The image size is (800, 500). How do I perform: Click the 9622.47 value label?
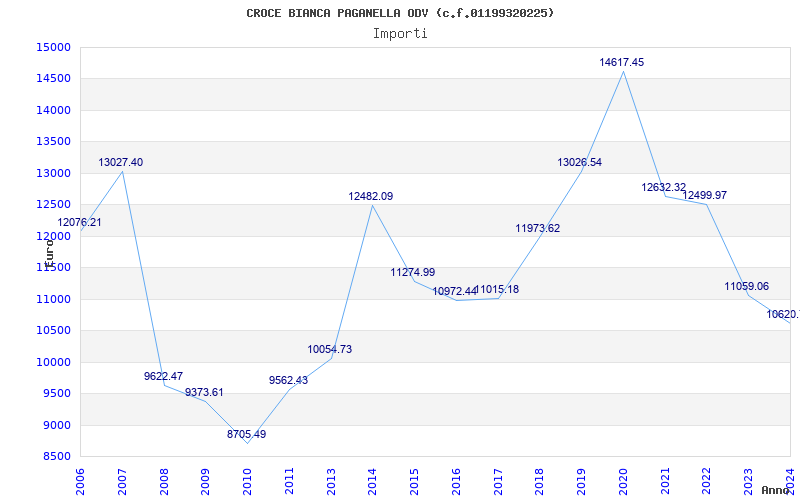click(163, 376)
